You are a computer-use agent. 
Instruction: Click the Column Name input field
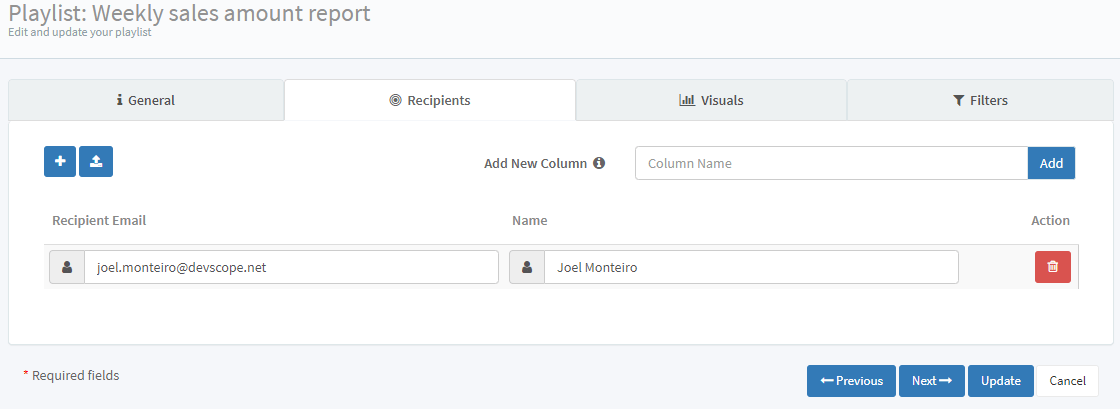(831, 163)
